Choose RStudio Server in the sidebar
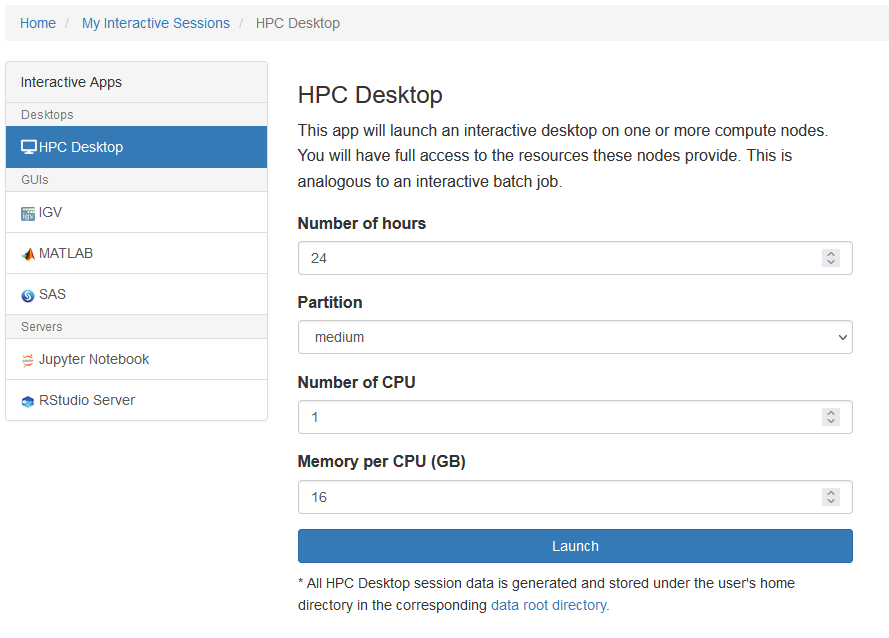 tap(87, 401)
